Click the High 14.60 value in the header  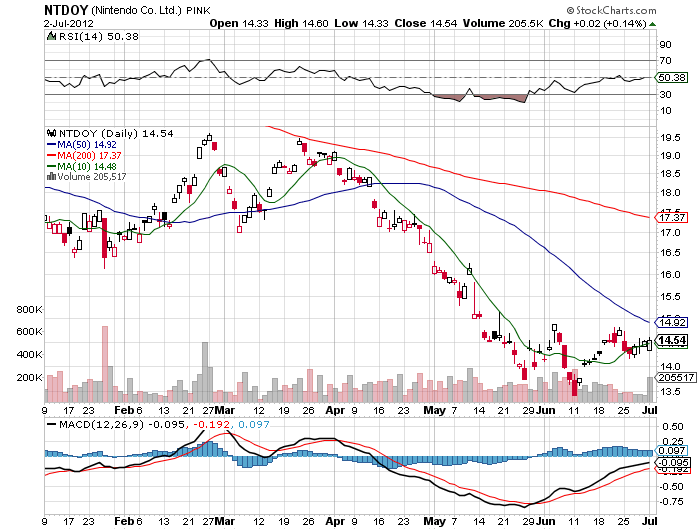point(301,24)
